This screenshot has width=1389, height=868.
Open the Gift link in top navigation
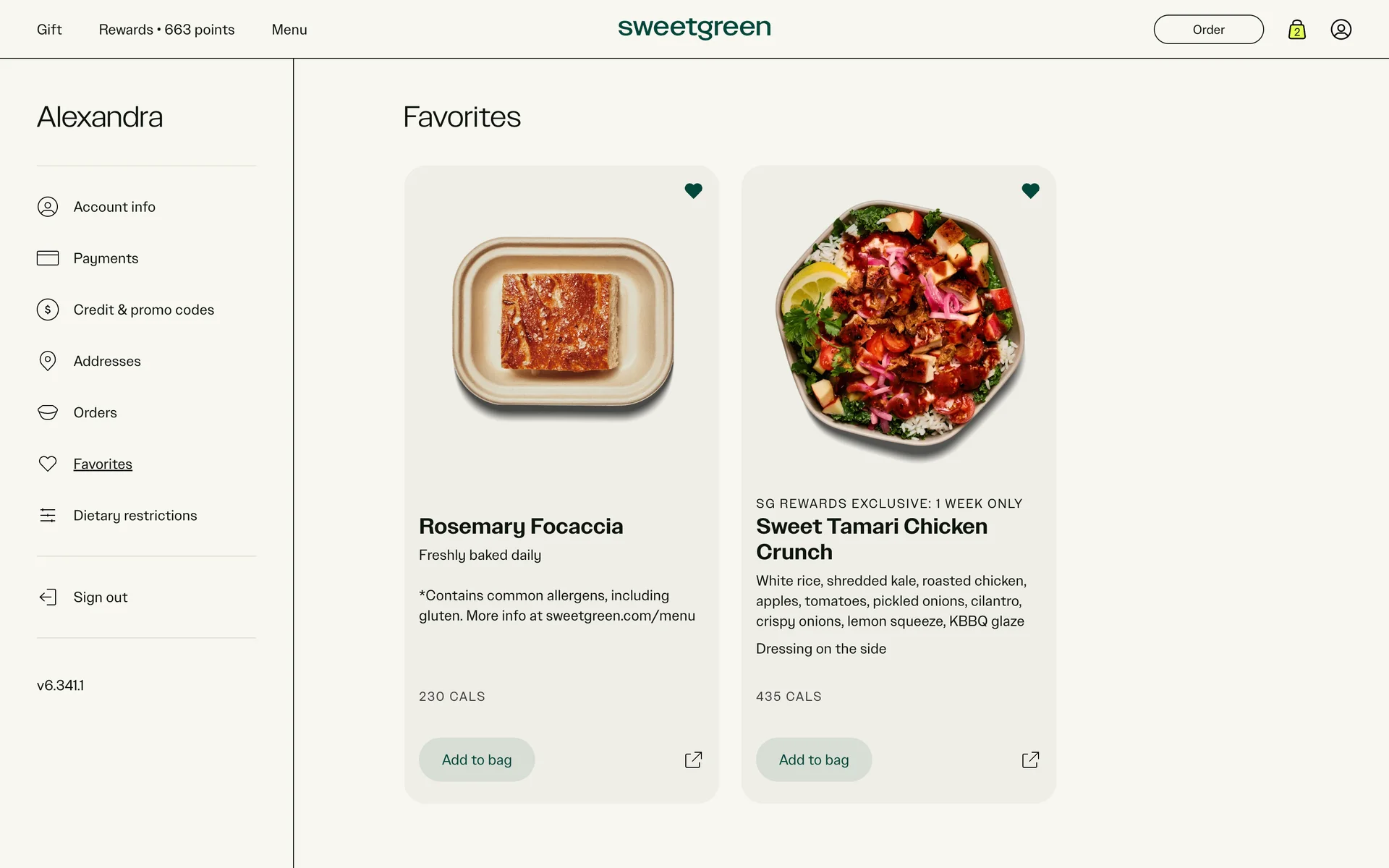pos(49,30)
